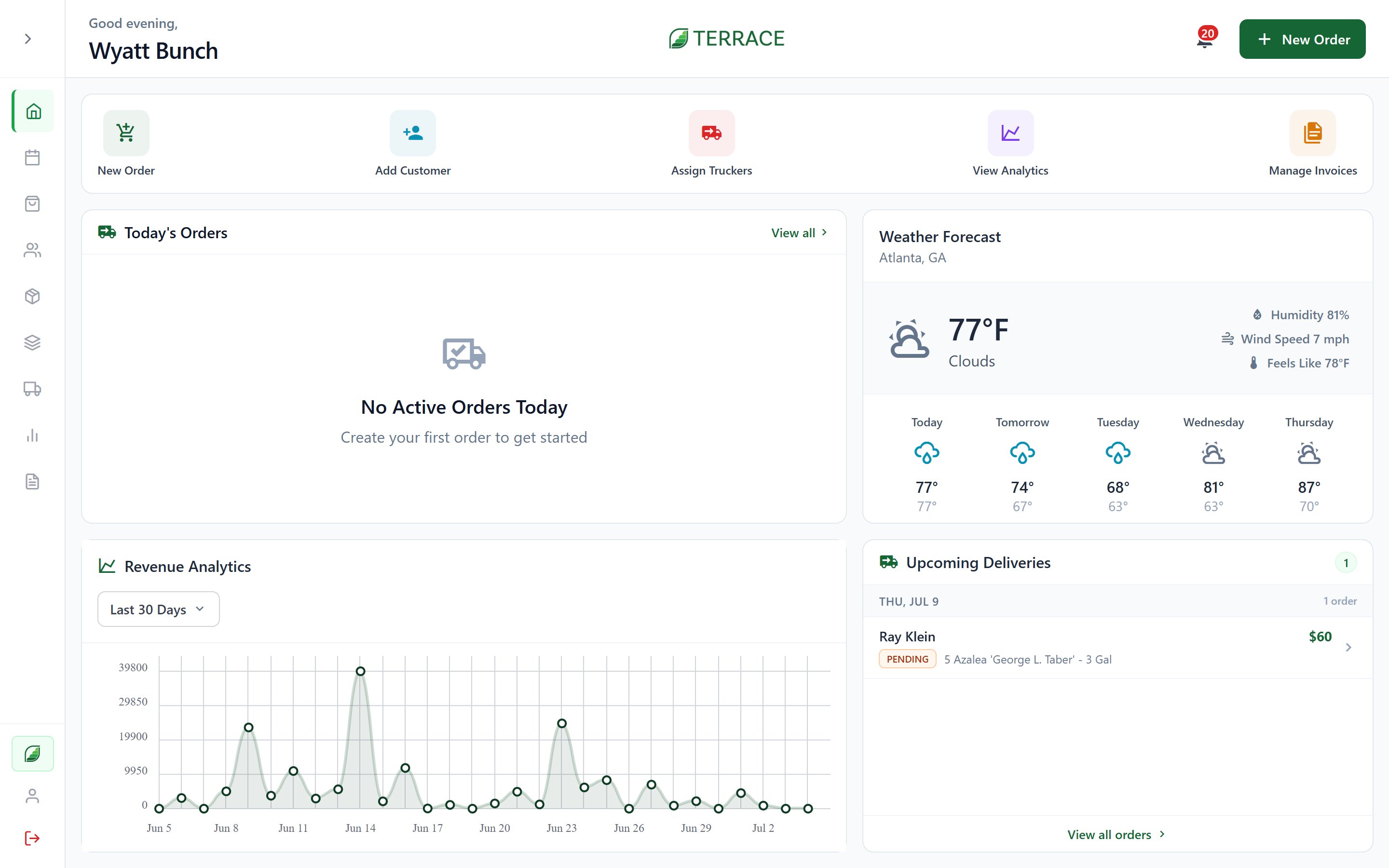Screen dimensions: 1389x868
Task: Click the View Analytics purple chart icon
Action: pos(1010,133)
